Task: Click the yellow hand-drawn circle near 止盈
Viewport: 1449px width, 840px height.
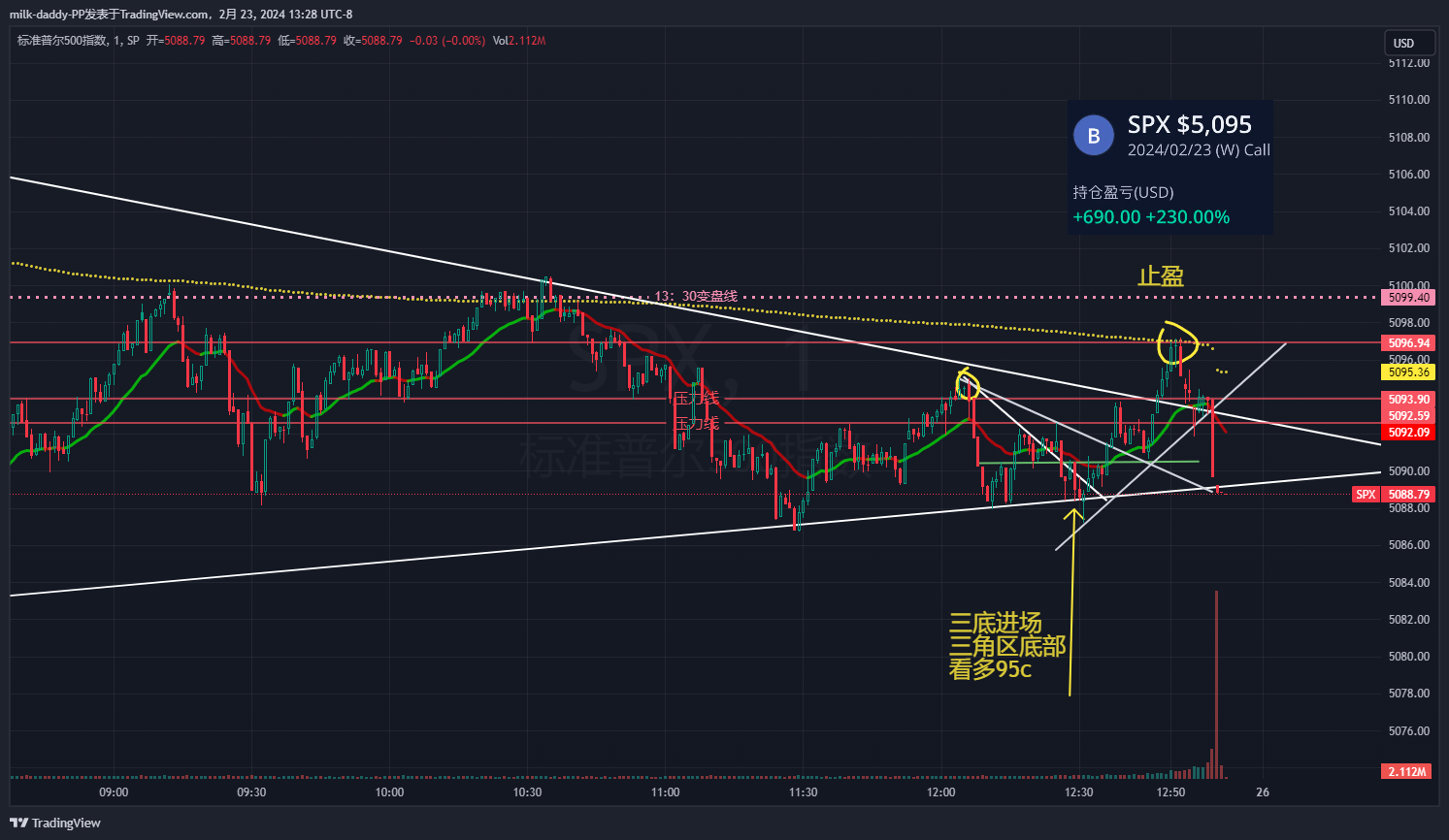Action: tap(1177, 342)
